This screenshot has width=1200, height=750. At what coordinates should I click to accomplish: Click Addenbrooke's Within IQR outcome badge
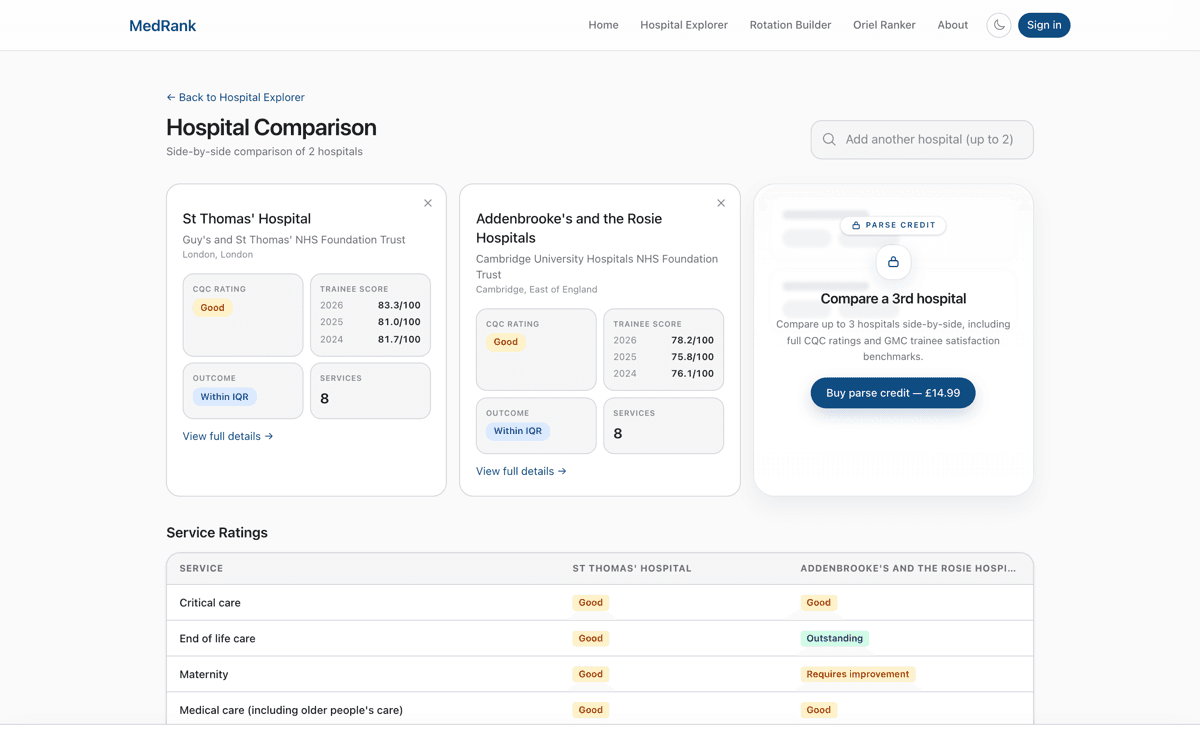pos(517,431)
